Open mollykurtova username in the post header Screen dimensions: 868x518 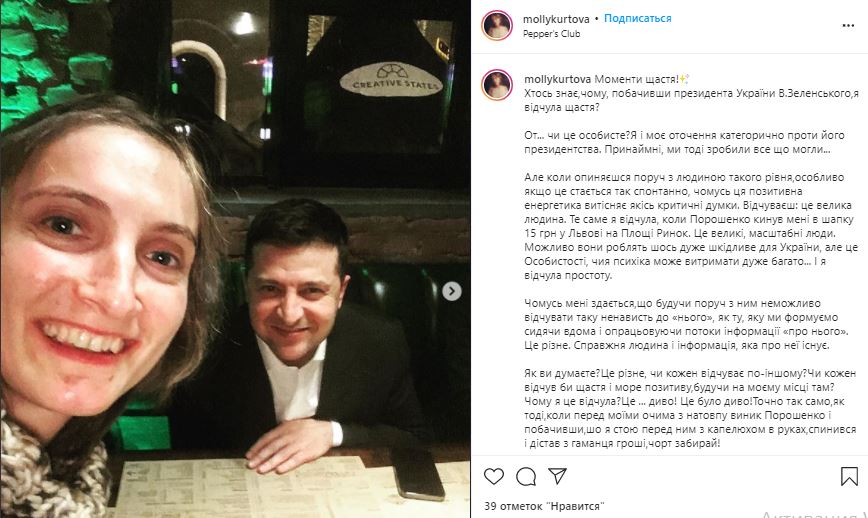click(x=556, y=19)
